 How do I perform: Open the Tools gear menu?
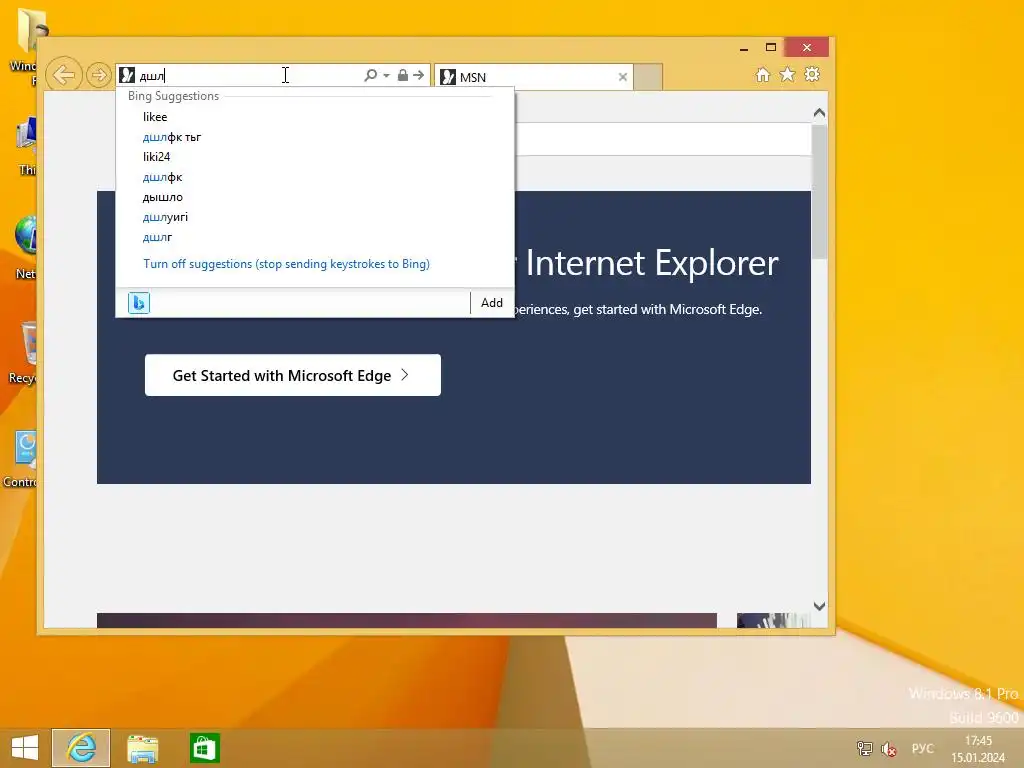click(812, 75)
